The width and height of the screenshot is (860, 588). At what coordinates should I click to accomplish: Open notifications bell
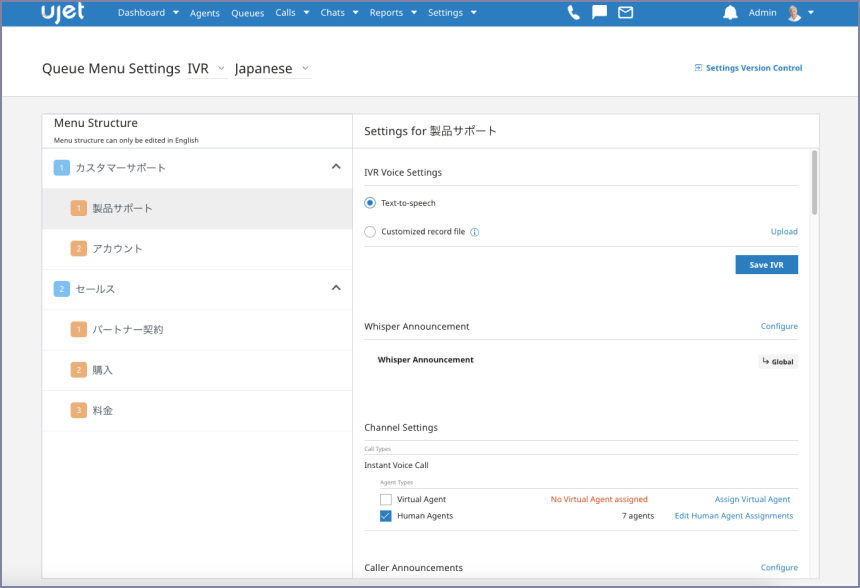(x=730, y=13)
